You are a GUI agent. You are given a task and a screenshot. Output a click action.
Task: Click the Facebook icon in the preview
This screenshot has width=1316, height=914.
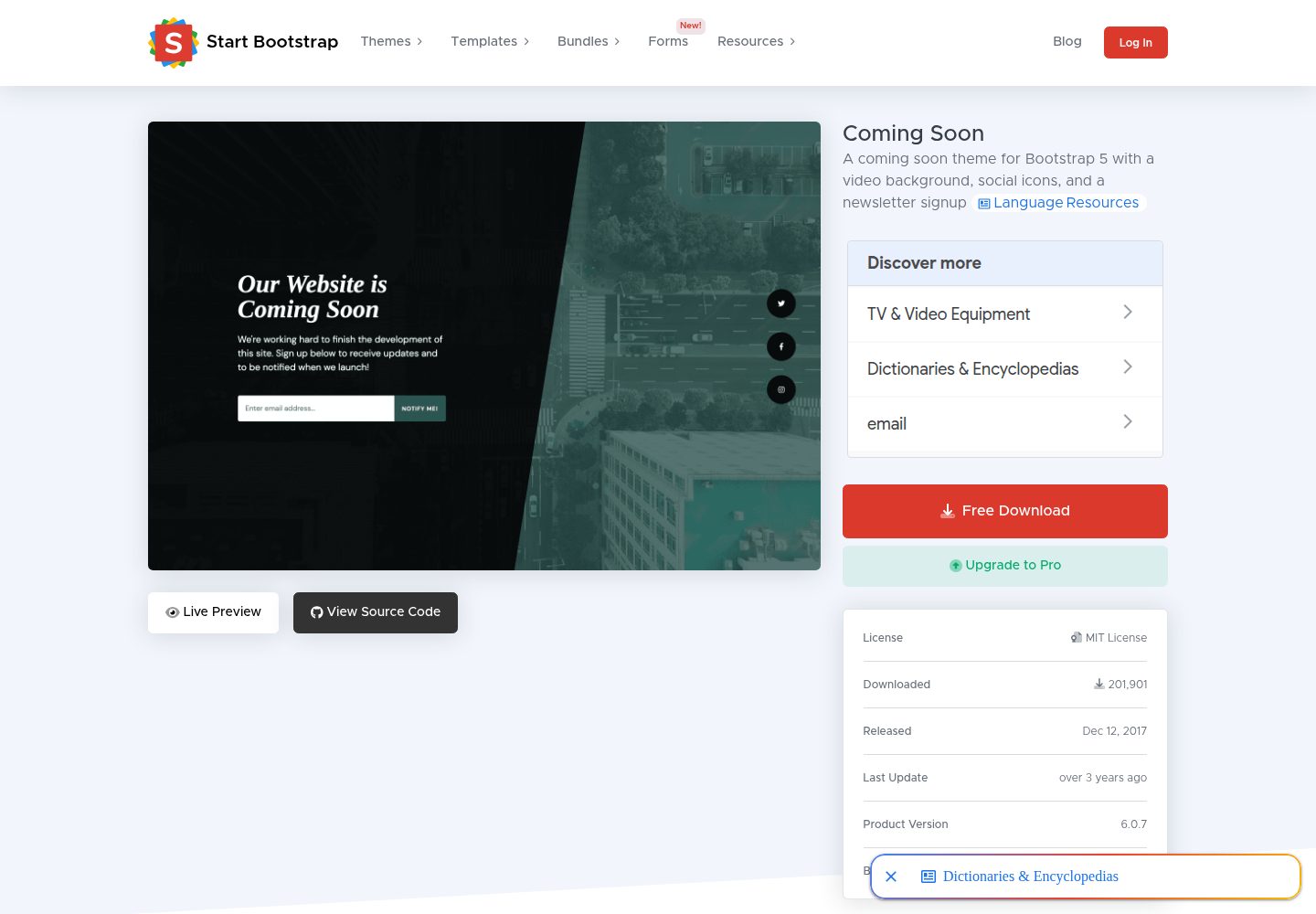[x=781, y=346]
